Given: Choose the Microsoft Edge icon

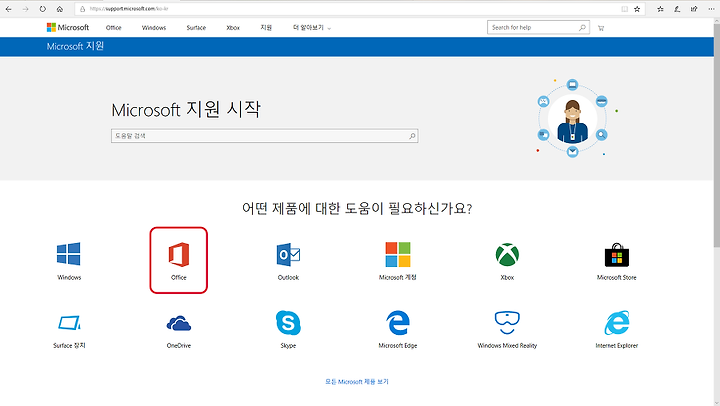Looking at the screenshot, I should [398, 322].
